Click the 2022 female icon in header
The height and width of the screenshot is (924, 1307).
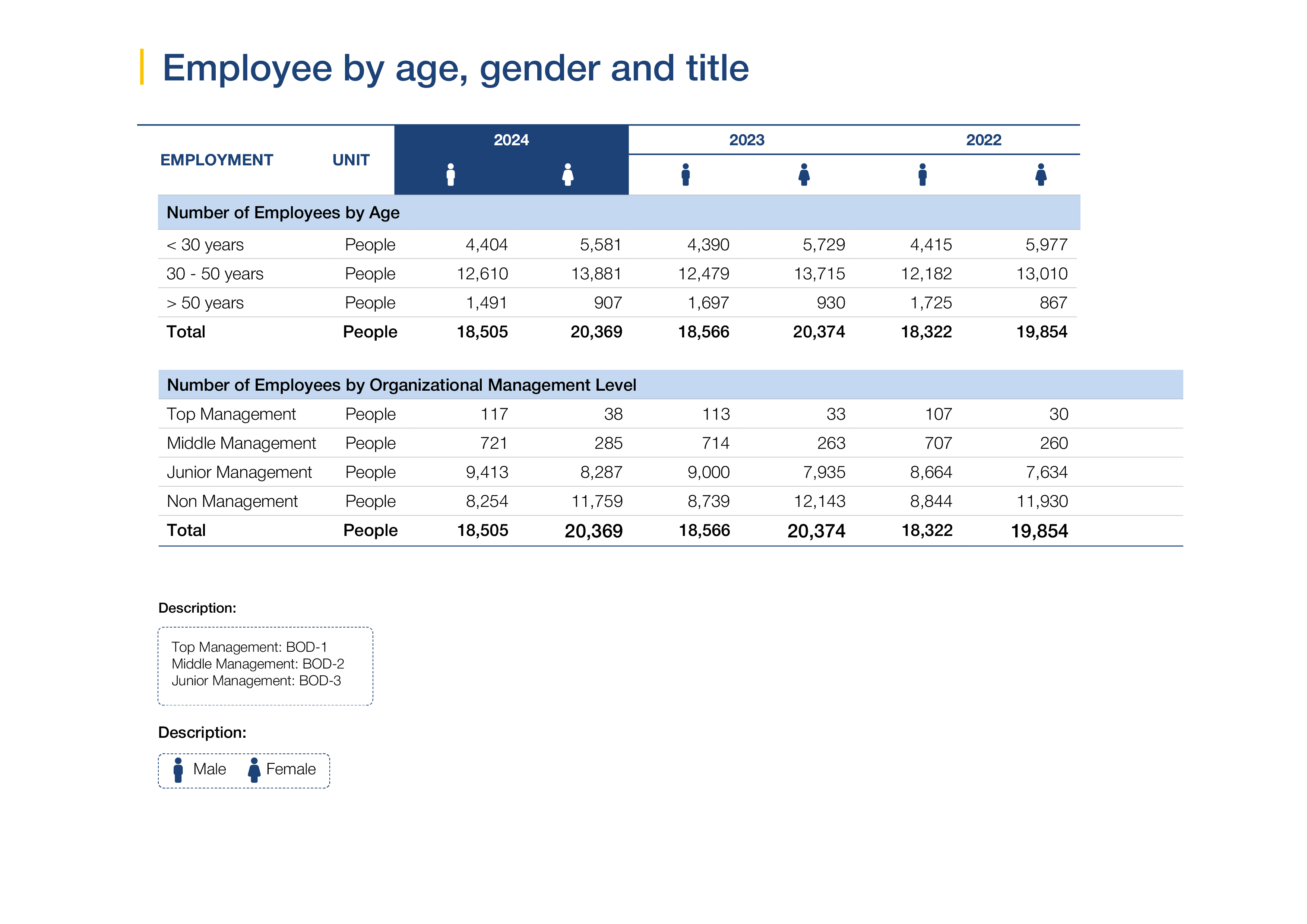click(1041, 175)
